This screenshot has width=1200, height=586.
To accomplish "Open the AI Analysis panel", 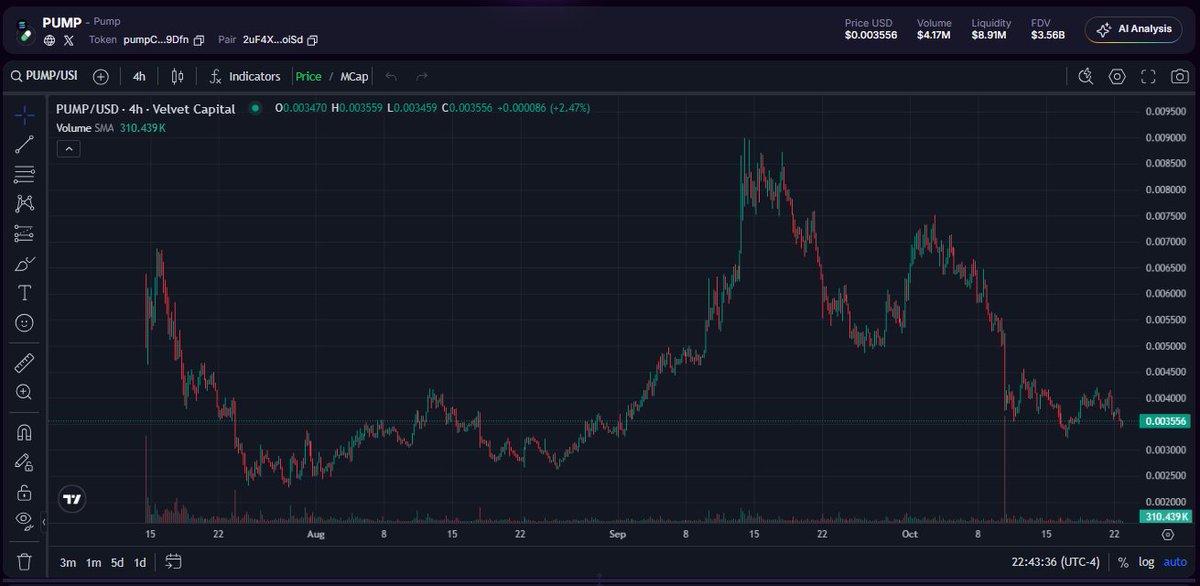I will [x=1133, y=29].
